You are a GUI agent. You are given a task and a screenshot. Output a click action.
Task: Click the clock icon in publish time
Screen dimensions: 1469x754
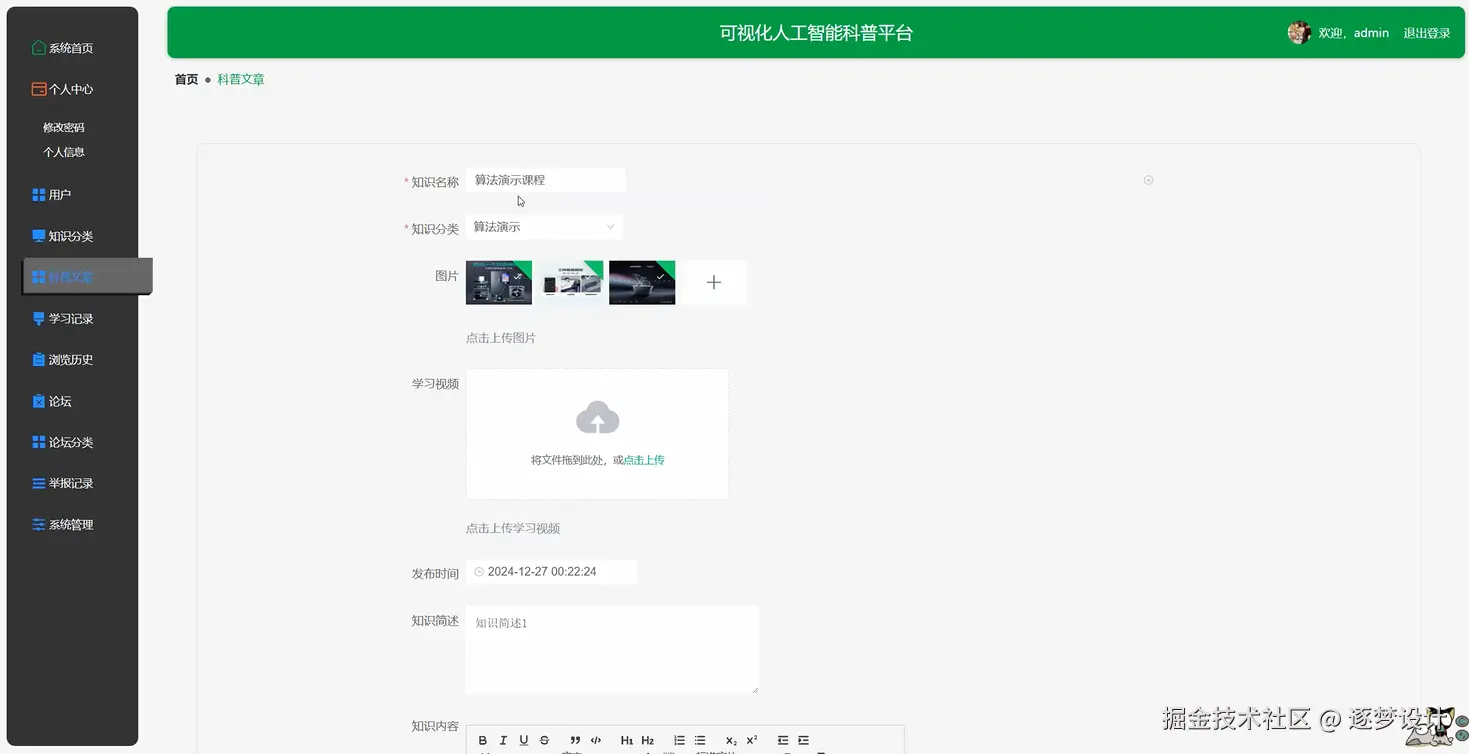tap(479, 572)
